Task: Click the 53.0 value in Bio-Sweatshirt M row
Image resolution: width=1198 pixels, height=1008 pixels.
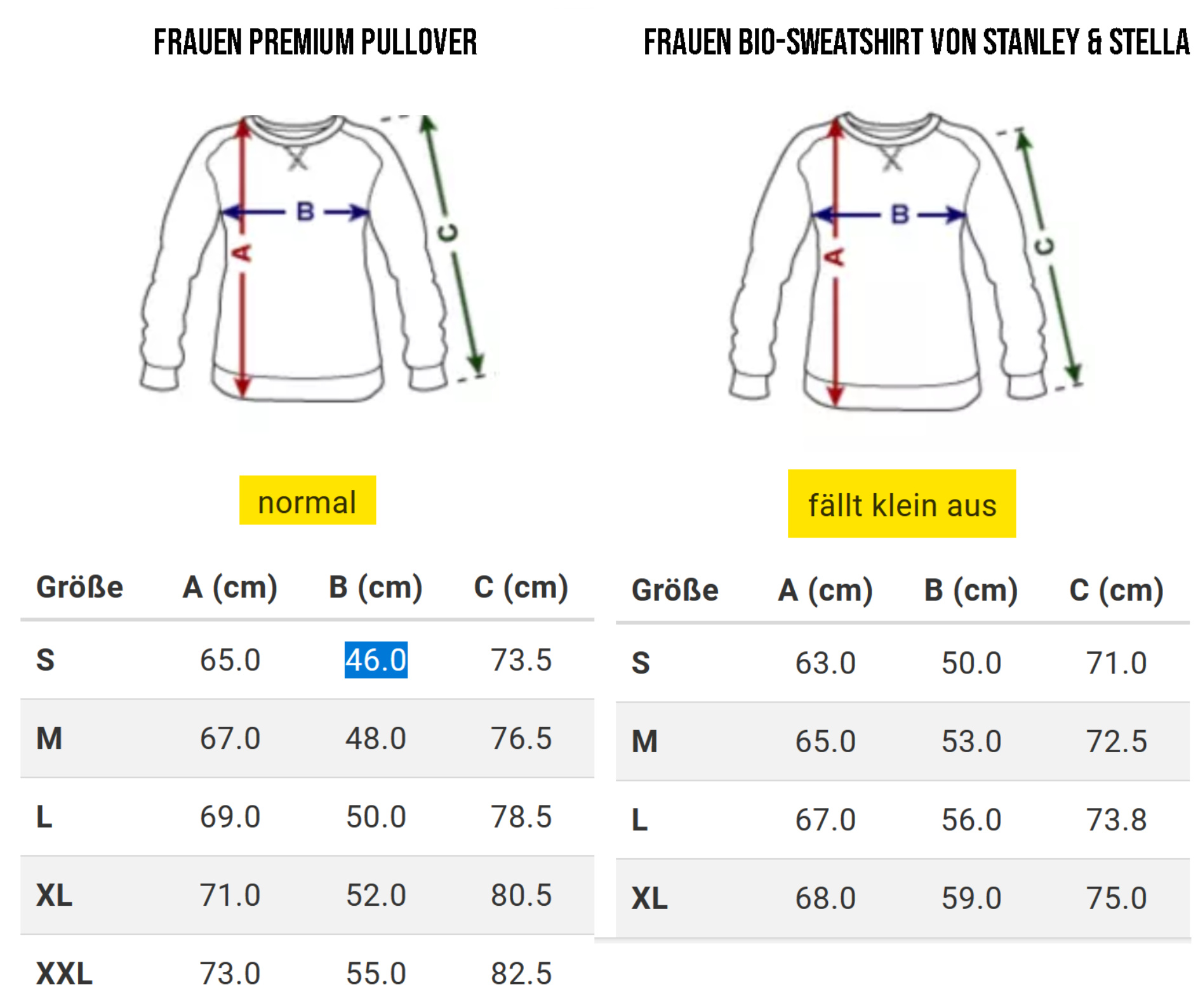Action: (971, 741)
